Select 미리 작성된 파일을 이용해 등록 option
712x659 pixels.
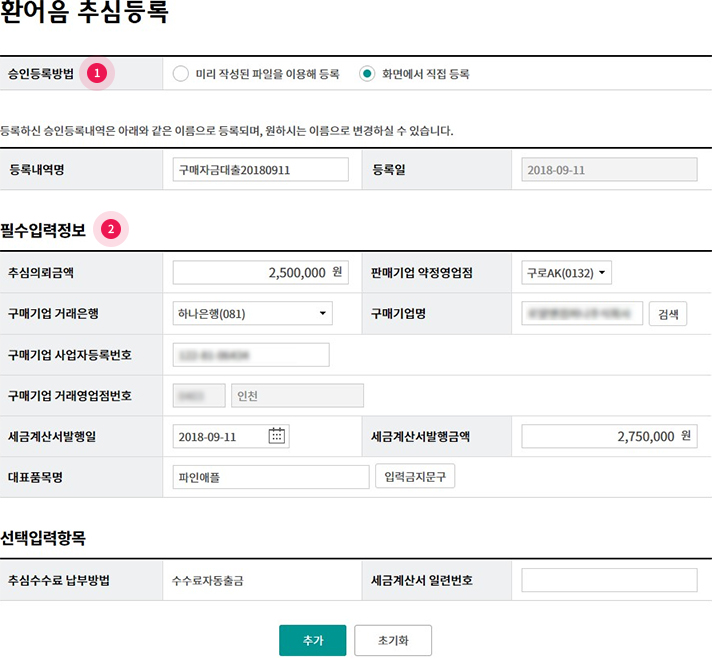pos(180,73)
